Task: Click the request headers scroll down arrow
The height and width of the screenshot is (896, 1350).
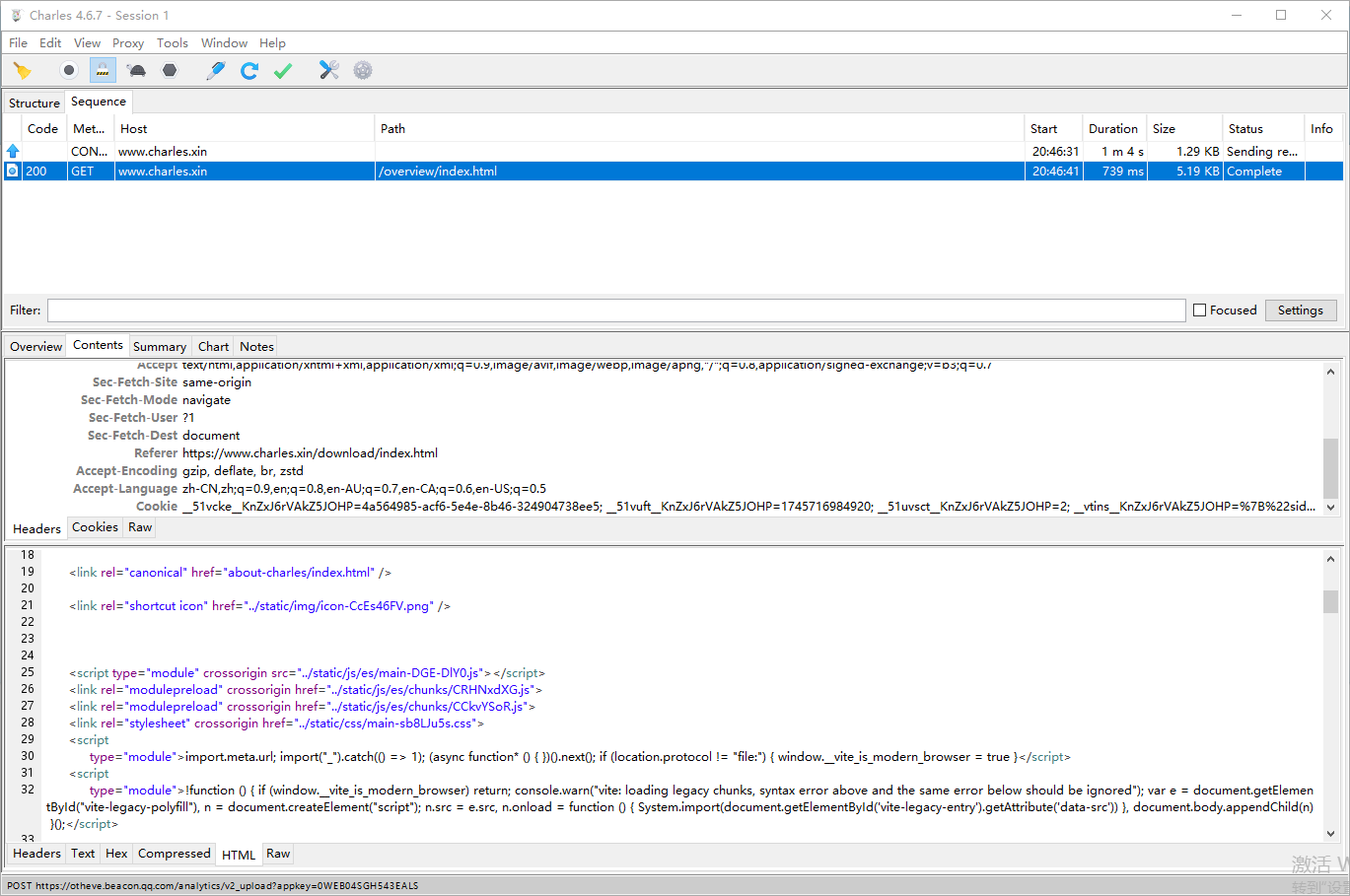Action: (1330, 507)
